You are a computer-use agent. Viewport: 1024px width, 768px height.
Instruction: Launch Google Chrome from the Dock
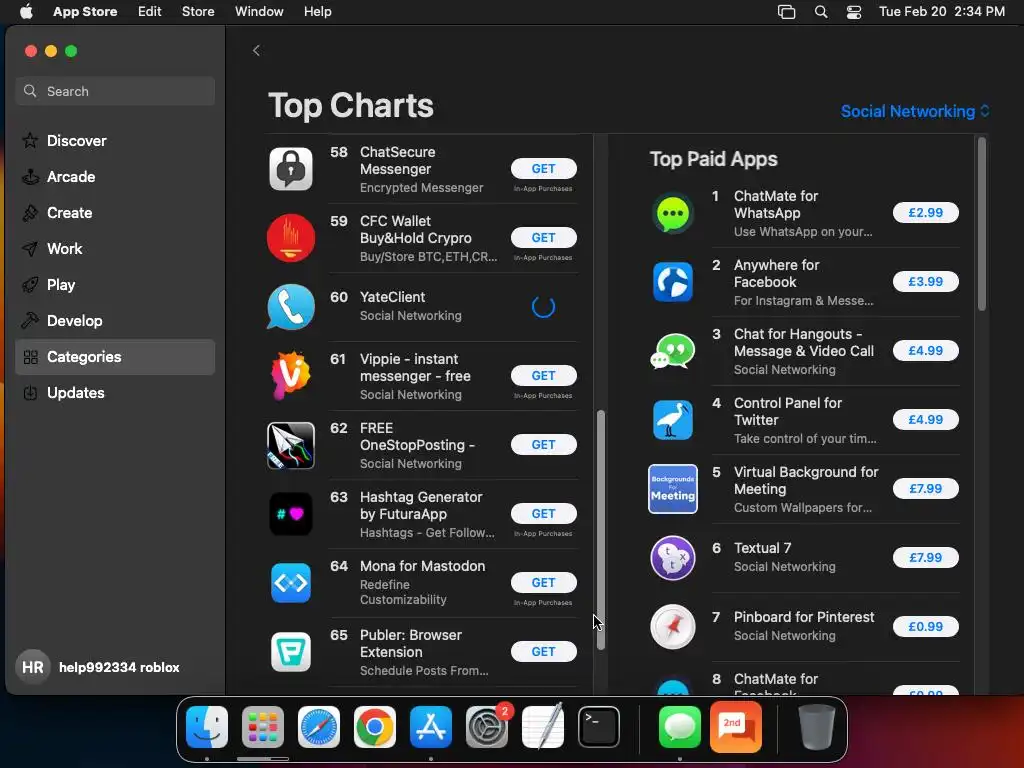coord(375,726)
